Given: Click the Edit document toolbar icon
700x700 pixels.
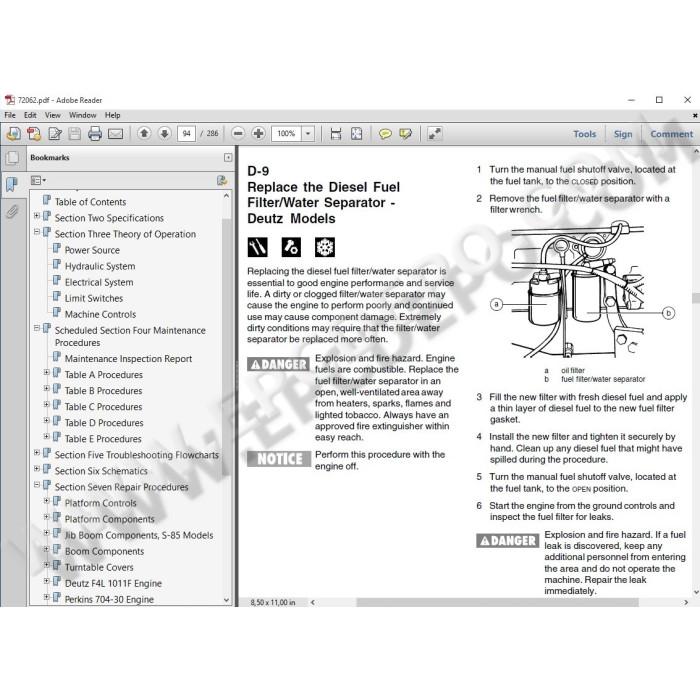Looking at the screenshot, I should 55,133.
